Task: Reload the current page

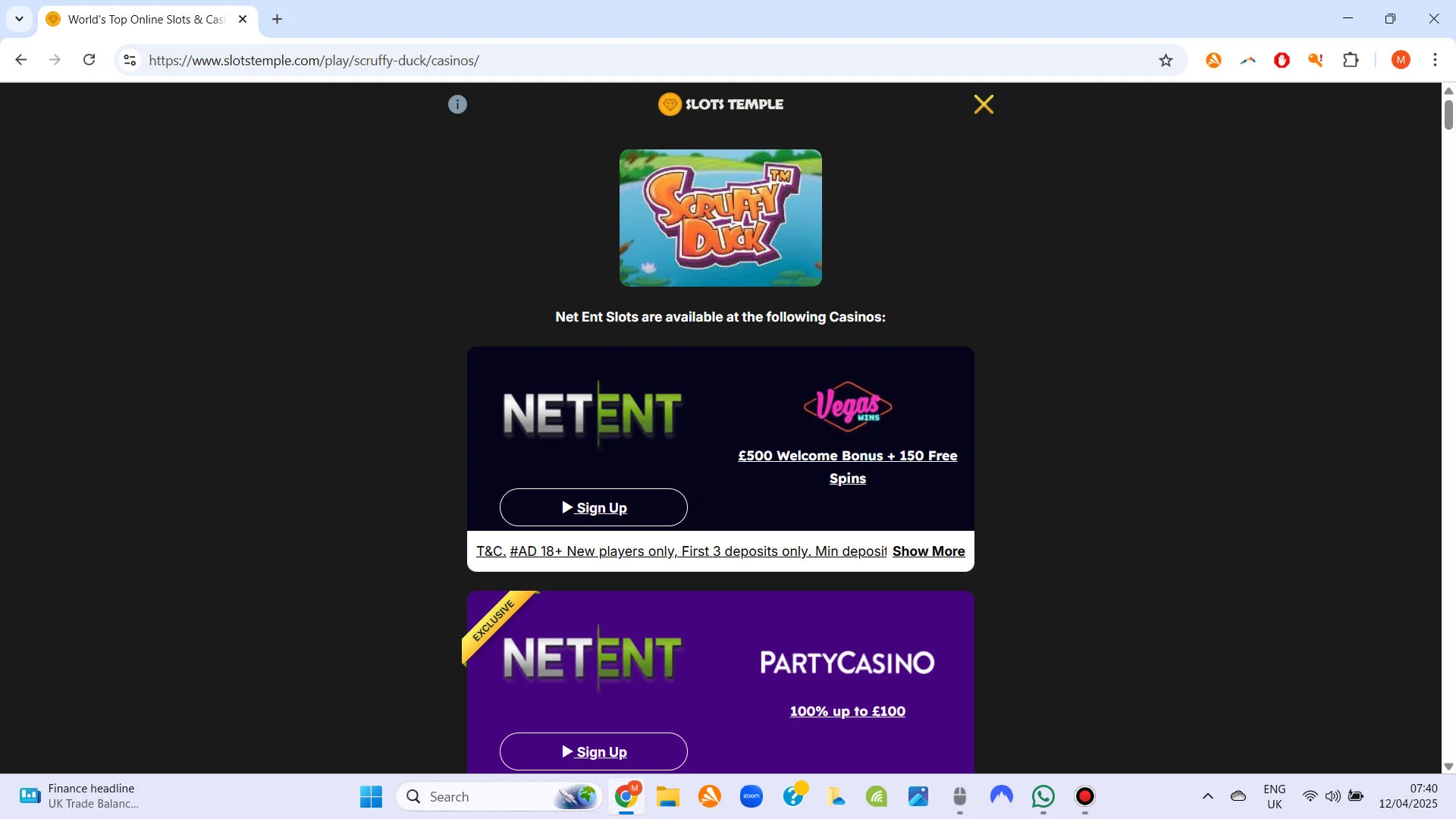Action: click(89, 60)
